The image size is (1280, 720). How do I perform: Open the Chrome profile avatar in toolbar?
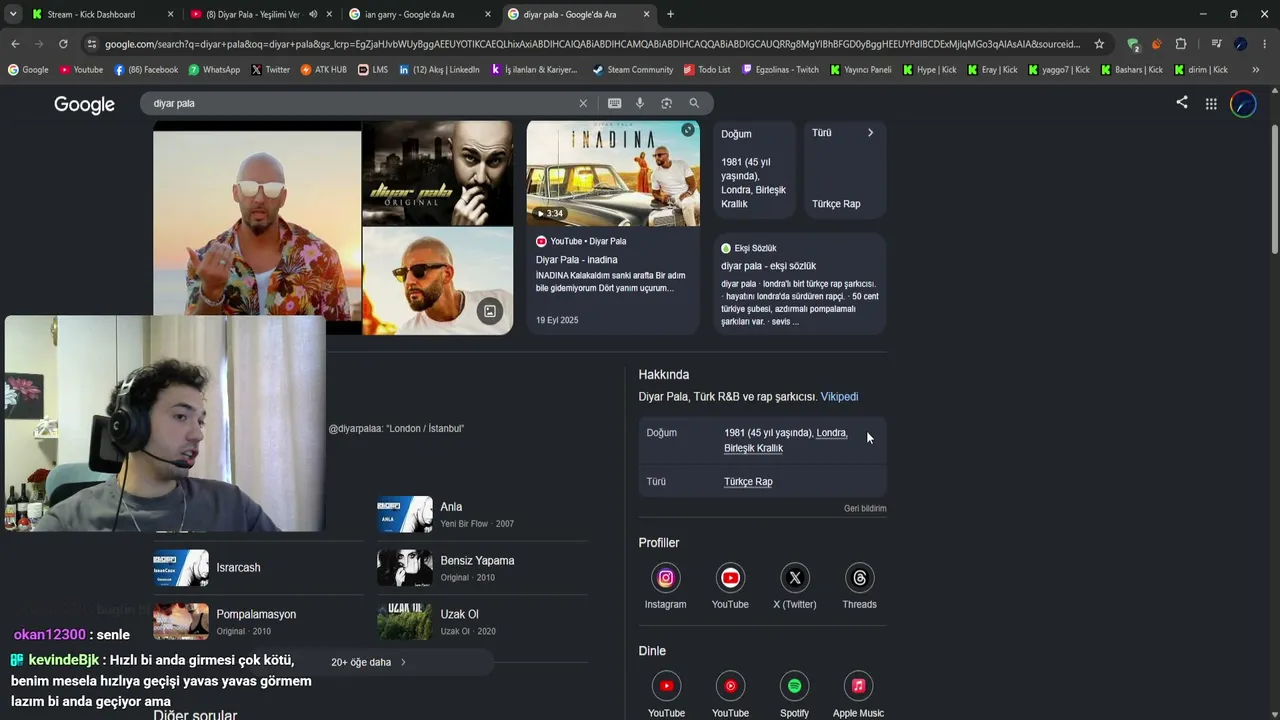coord(1240,44)
